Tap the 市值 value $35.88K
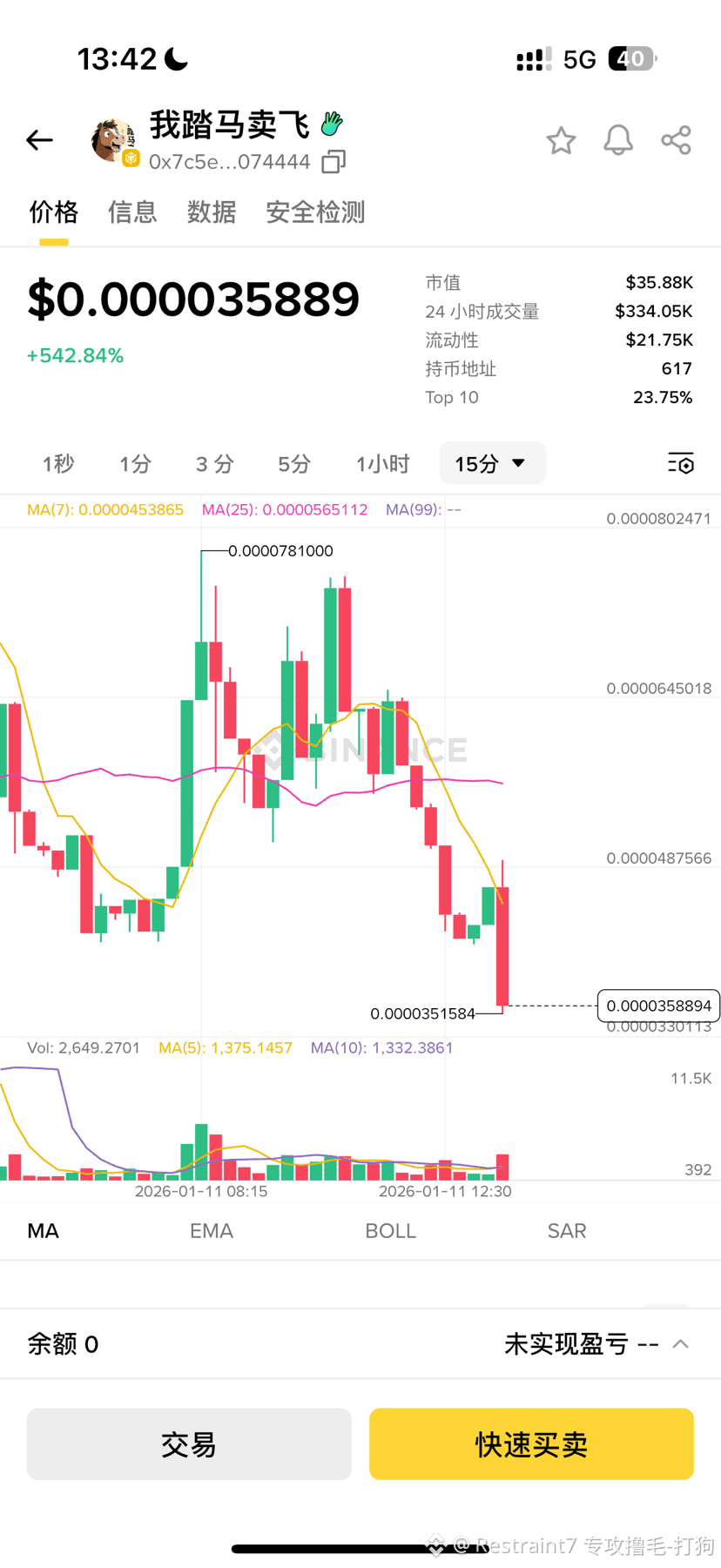 point(659,282)
